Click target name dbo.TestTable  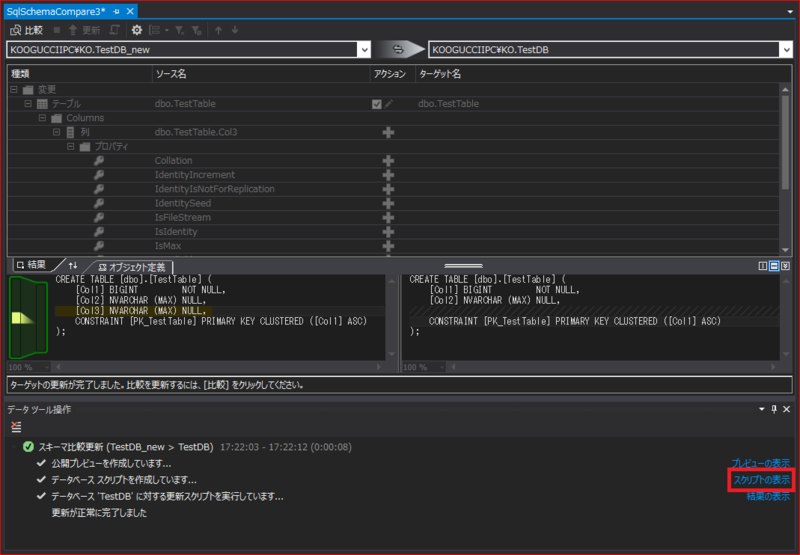[x=448, y=104]
